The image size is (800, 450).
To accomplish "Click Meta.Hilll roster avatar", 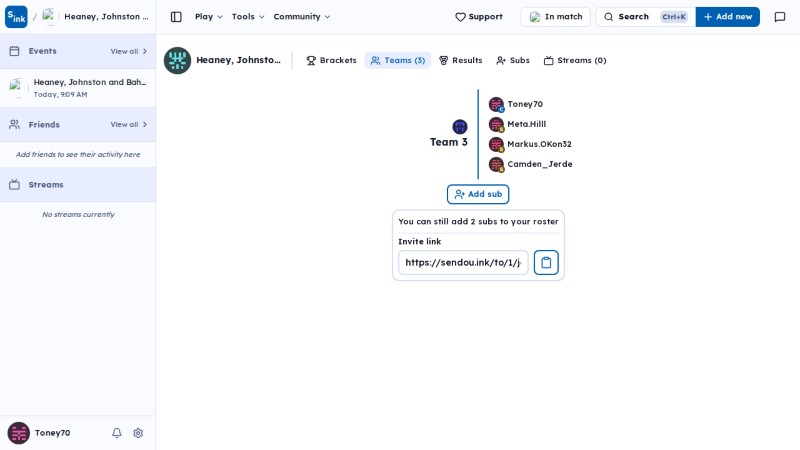I will 496,124.
